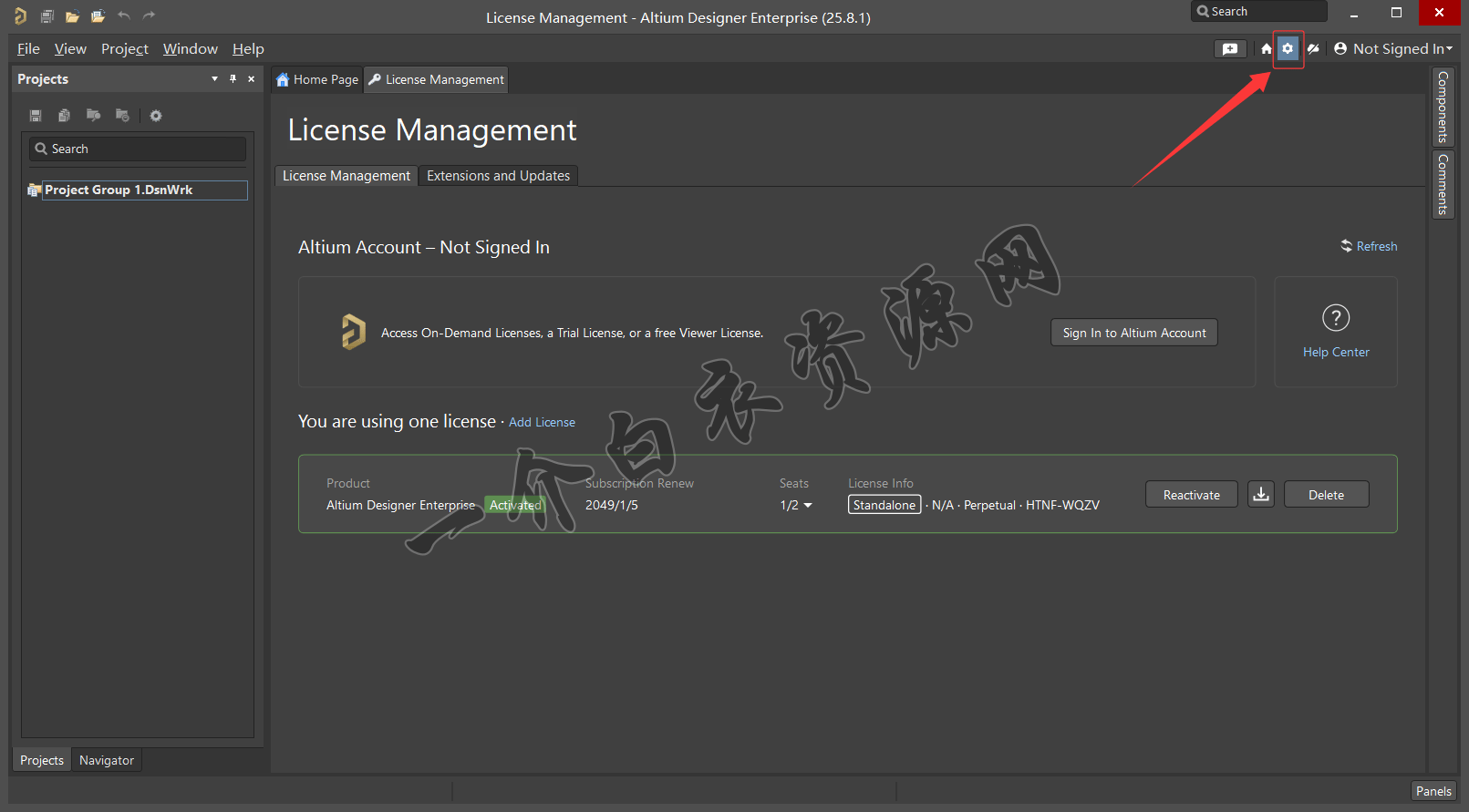Open Preferences via the highlighted gear icon
This screenshot has width=1469, height=812.
tap(1287, 49)
